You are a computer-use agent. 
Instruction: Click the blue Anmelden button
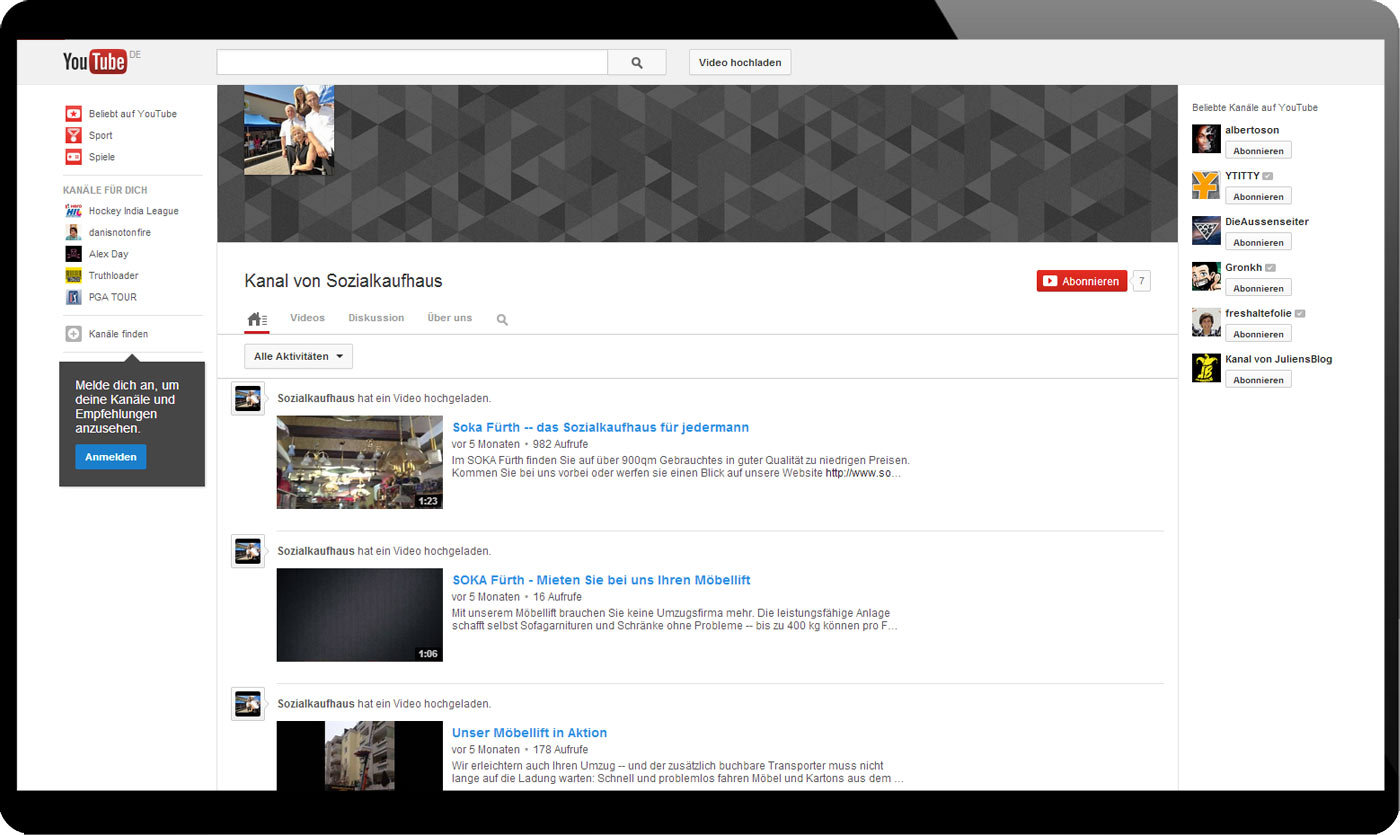tap(110, 457)
